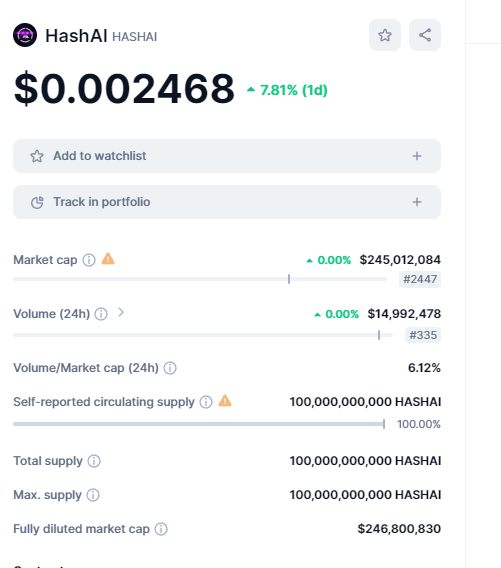Click Total supply label

(x=48, y=461)
